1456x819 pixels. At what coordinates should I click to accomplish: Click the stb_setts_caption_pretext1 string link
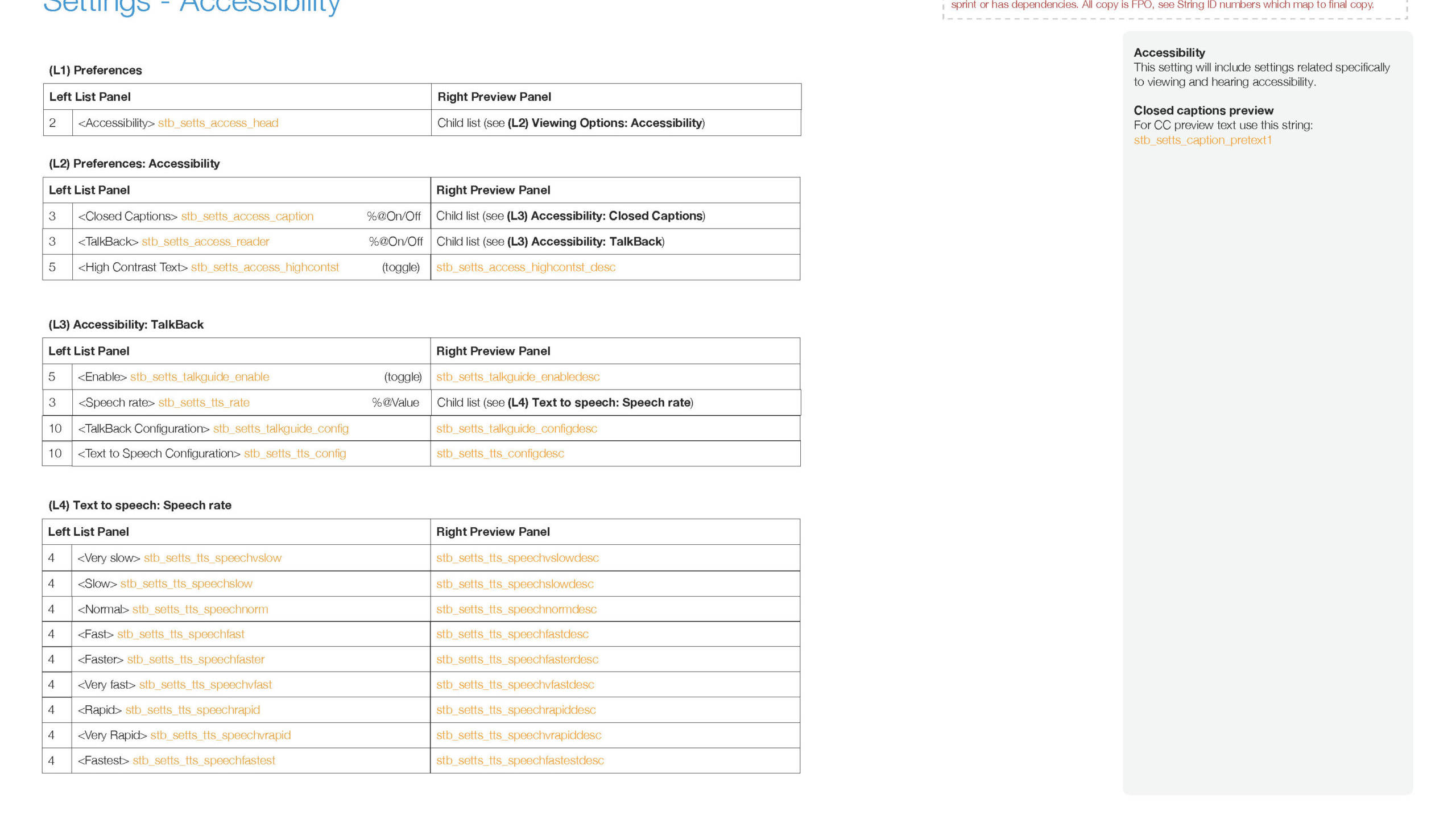click(x=1202, y=140)
